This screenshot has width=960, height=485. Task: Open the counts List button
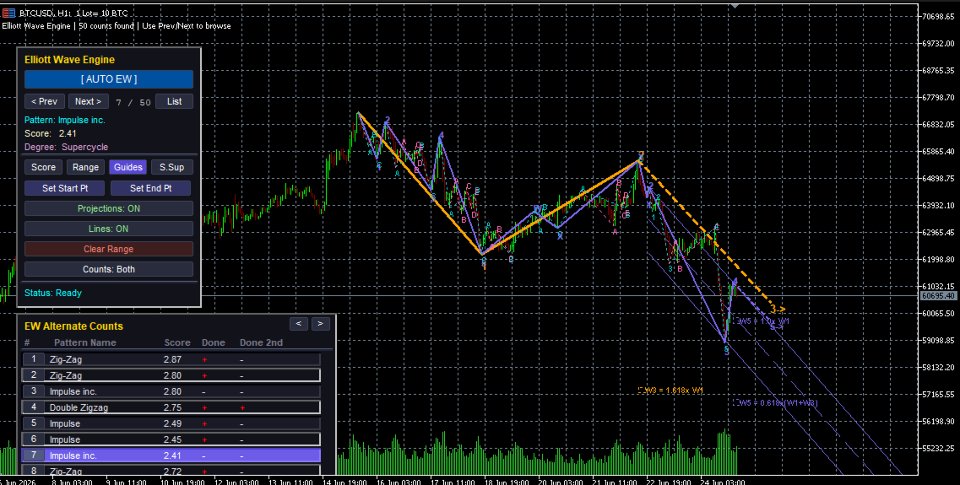pyautogui.click(x=174, y=102)
